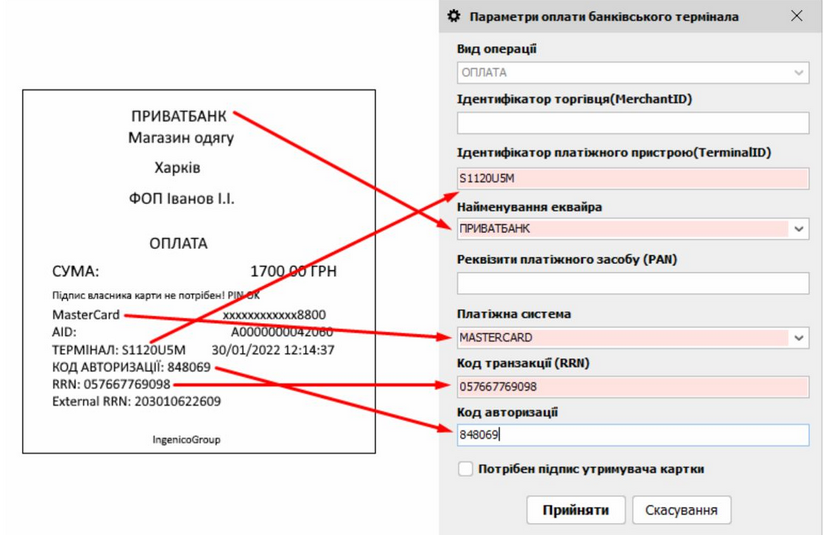The image size is (823, 535).
Task: Enable the 'Потрібен підпис утримувача картки' checkbox
Action: (x=466, y=469)
